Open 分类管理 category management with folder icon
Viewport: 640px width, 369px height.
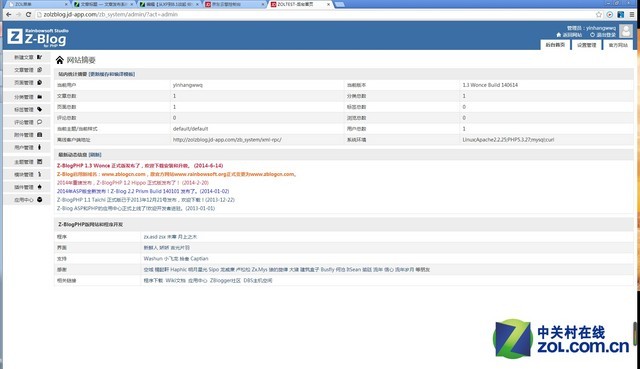(x=27, y=97)
